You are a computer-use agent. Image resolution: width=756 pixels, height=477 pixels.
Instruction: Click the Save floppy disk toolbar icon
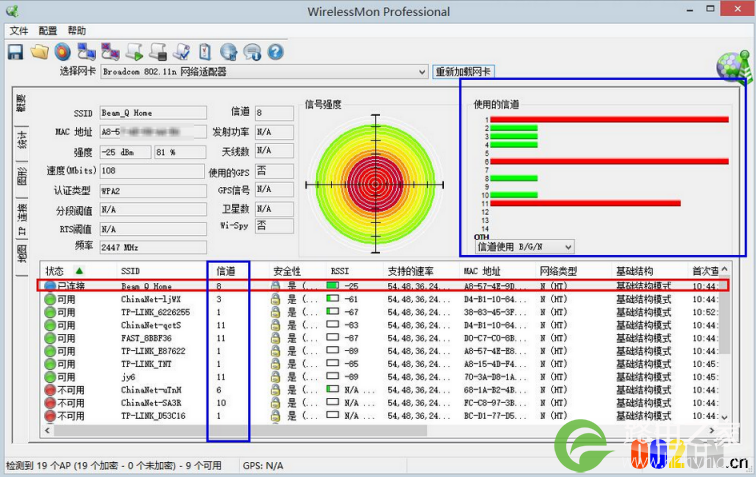[15, 52]
